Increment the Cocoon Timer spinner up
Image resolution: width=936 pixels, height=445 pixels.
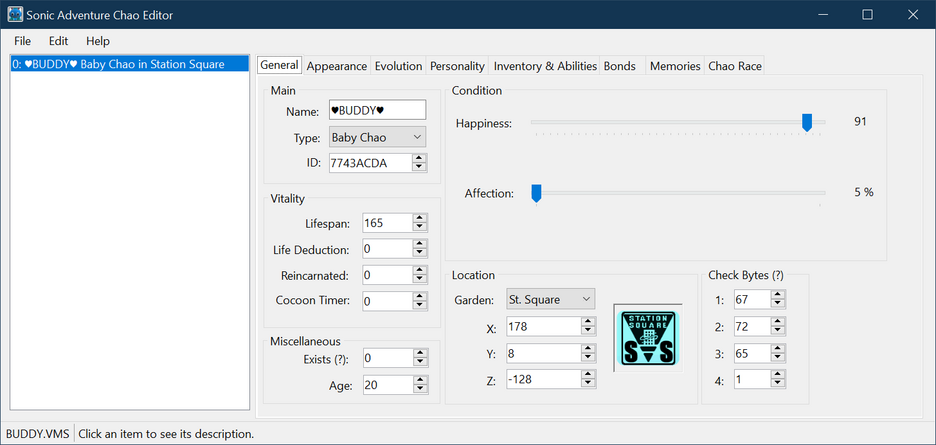click(x=419, y=296)
